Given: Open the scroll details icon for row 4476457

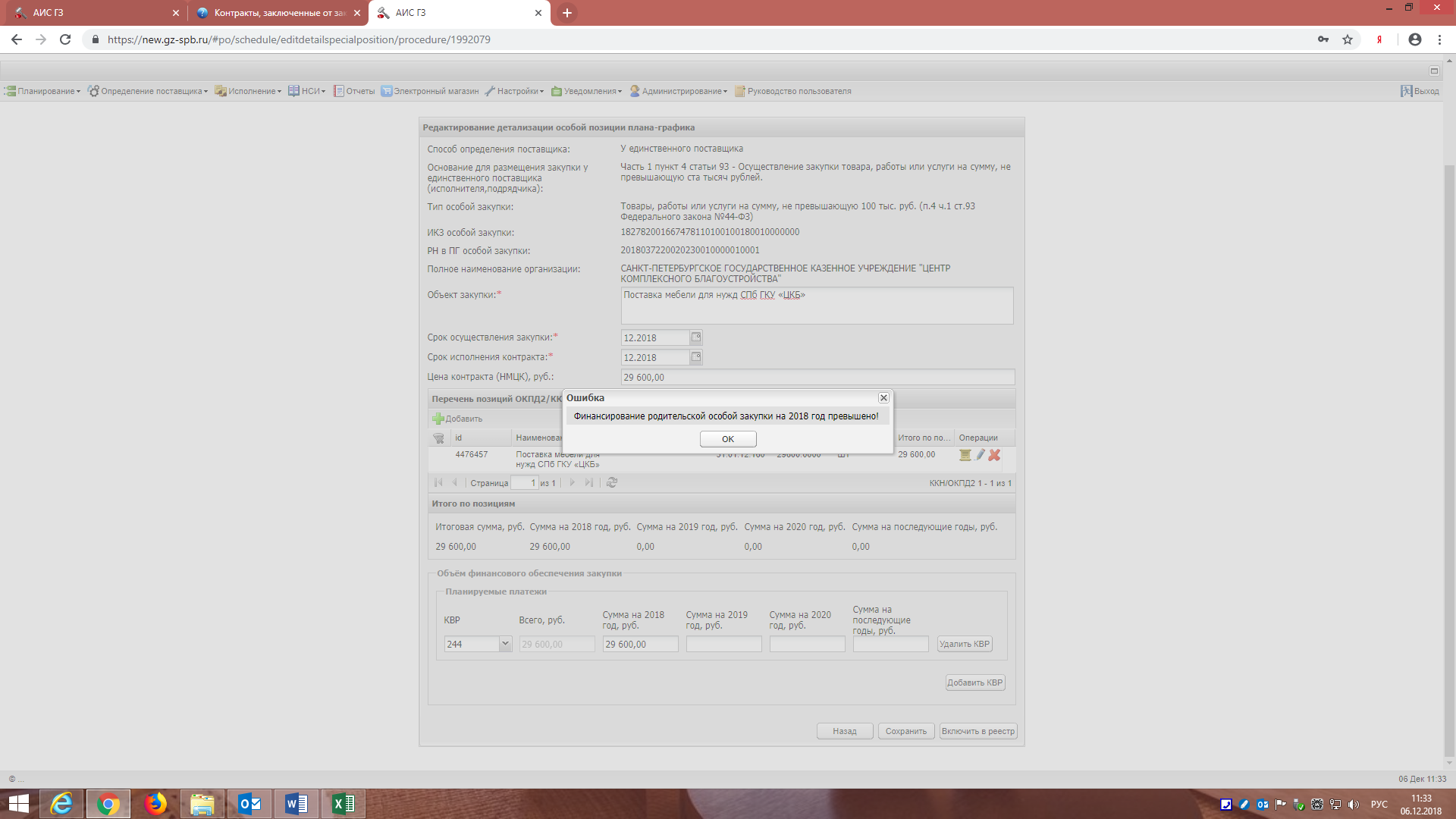Looking at the screenshot, I should 965,455.
